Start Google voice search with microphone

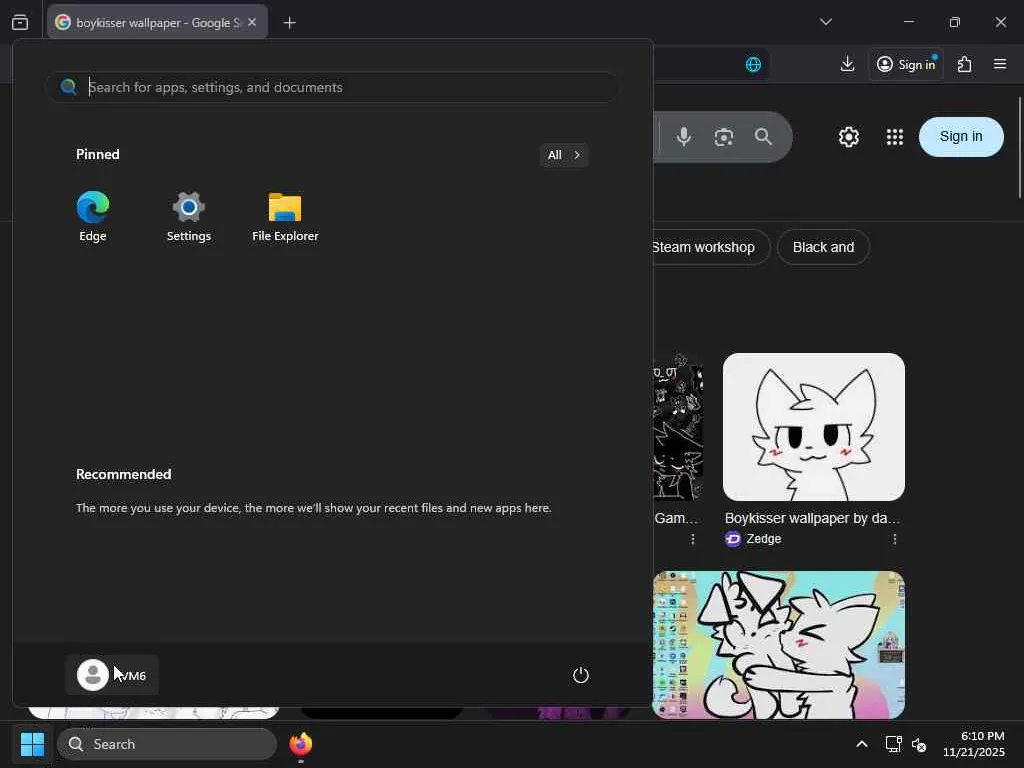[x=684, y=136]
